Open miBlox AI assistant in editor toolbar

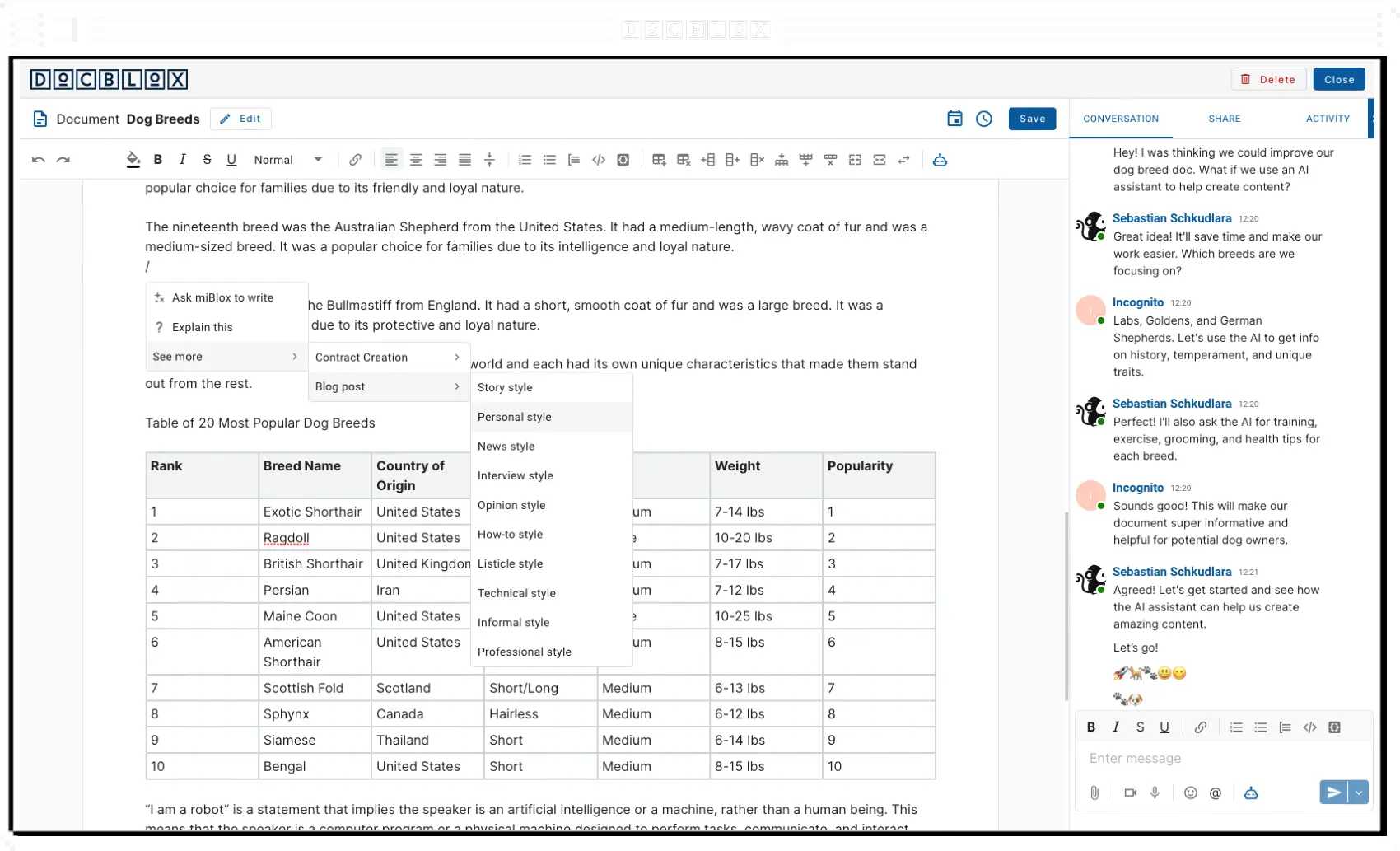click(x=940, y=160)
